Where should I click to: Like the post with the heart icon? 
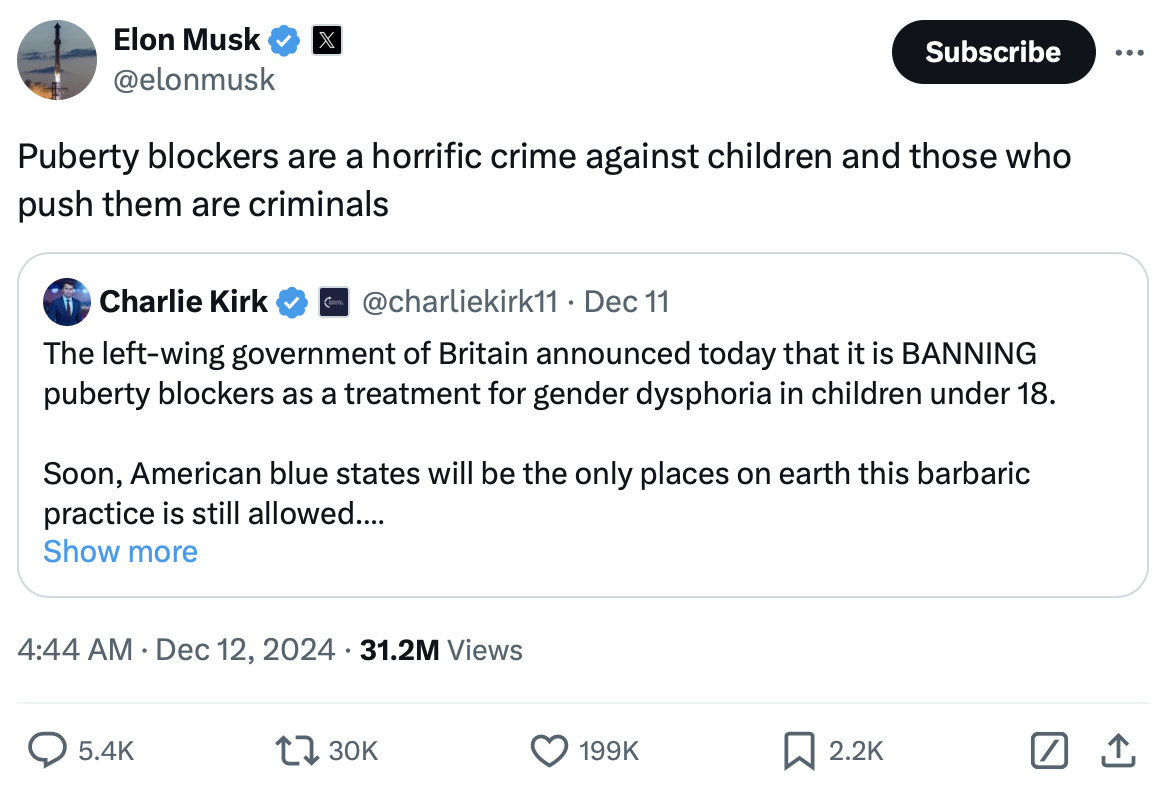coord(549,750)
